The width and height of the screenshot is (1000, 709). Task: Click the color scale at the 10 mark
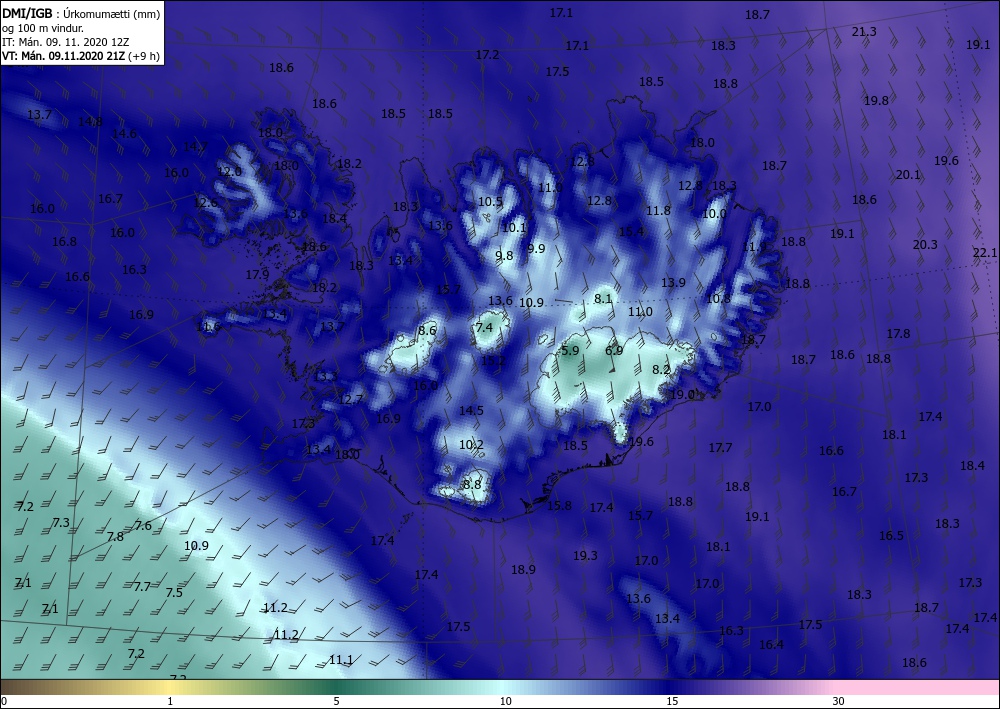505,687
